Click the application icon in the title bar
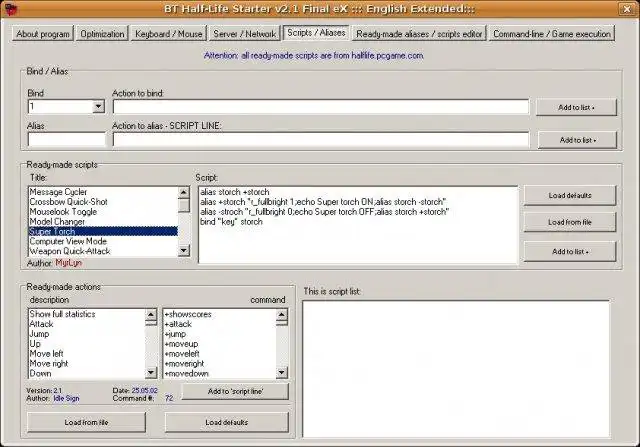This screenshot has width=640, height=447. click(10, 9)
